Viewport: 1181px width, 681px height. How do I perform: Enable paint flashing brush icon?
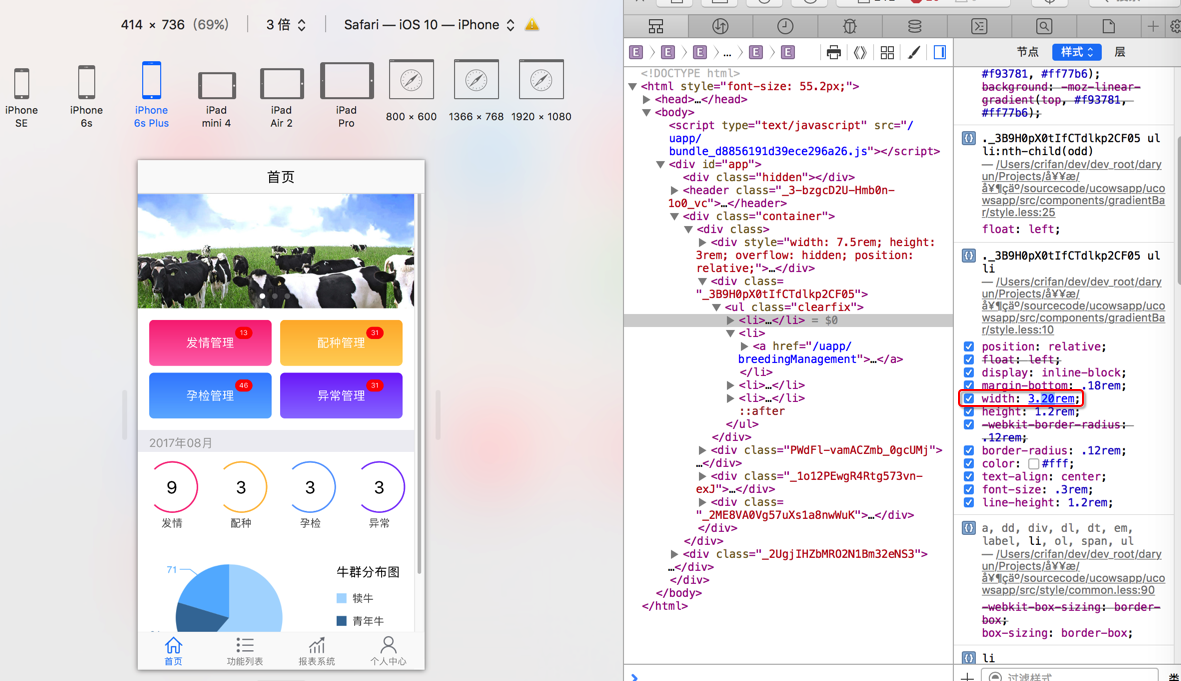point(914,52)
